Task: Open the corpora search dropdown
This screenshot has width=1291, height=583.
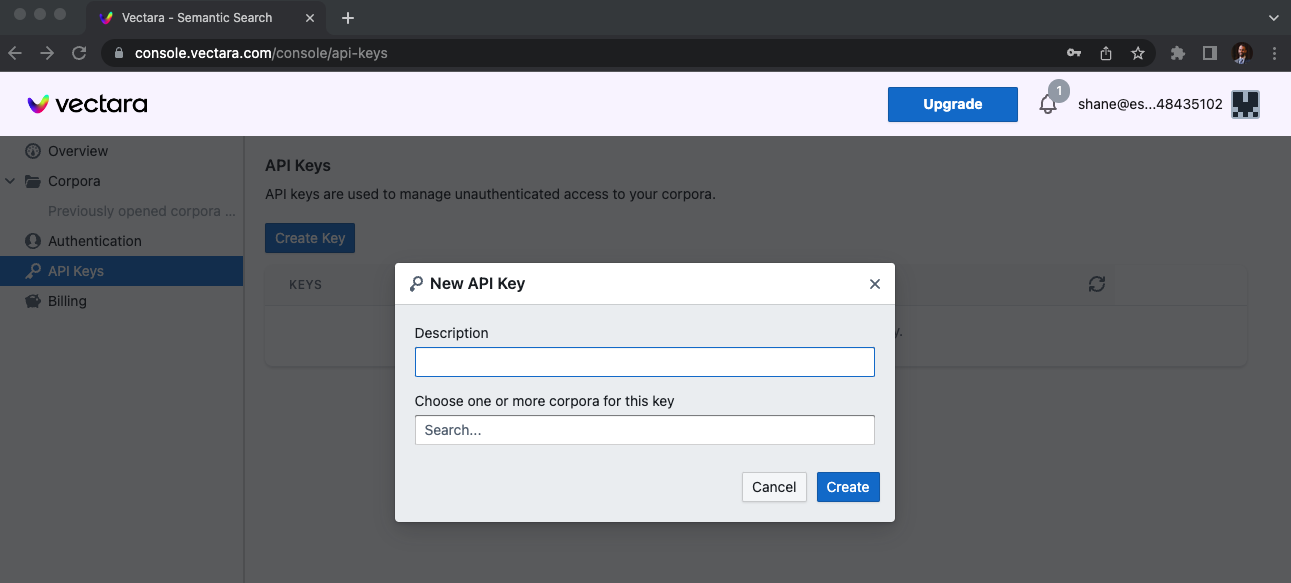Action: click(644, 430)
